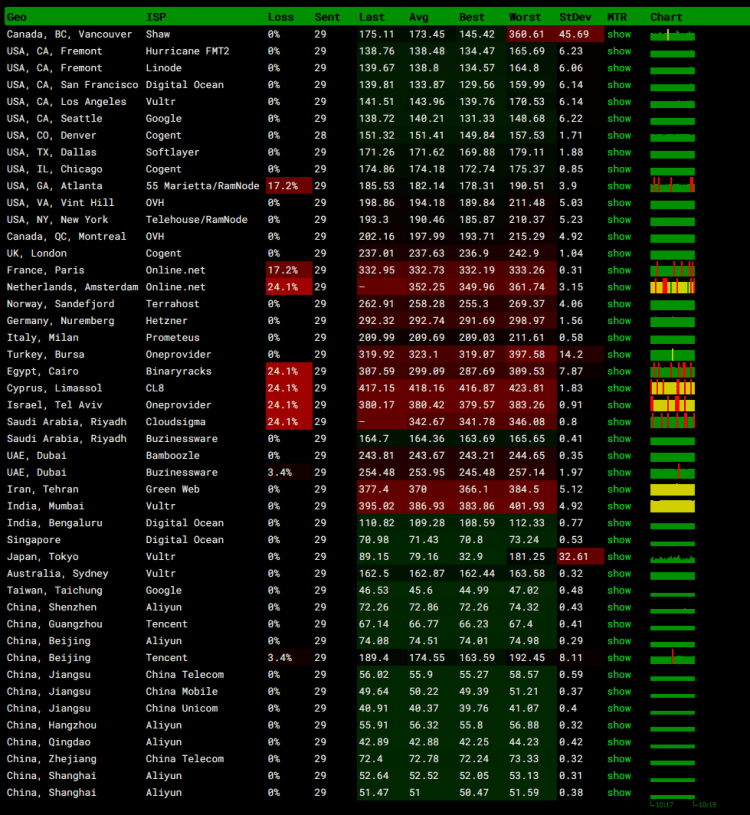Click show for the Egypt, Cairo Binaryracks row
This screenshot has width=750, height=815.
coord(619,371)
